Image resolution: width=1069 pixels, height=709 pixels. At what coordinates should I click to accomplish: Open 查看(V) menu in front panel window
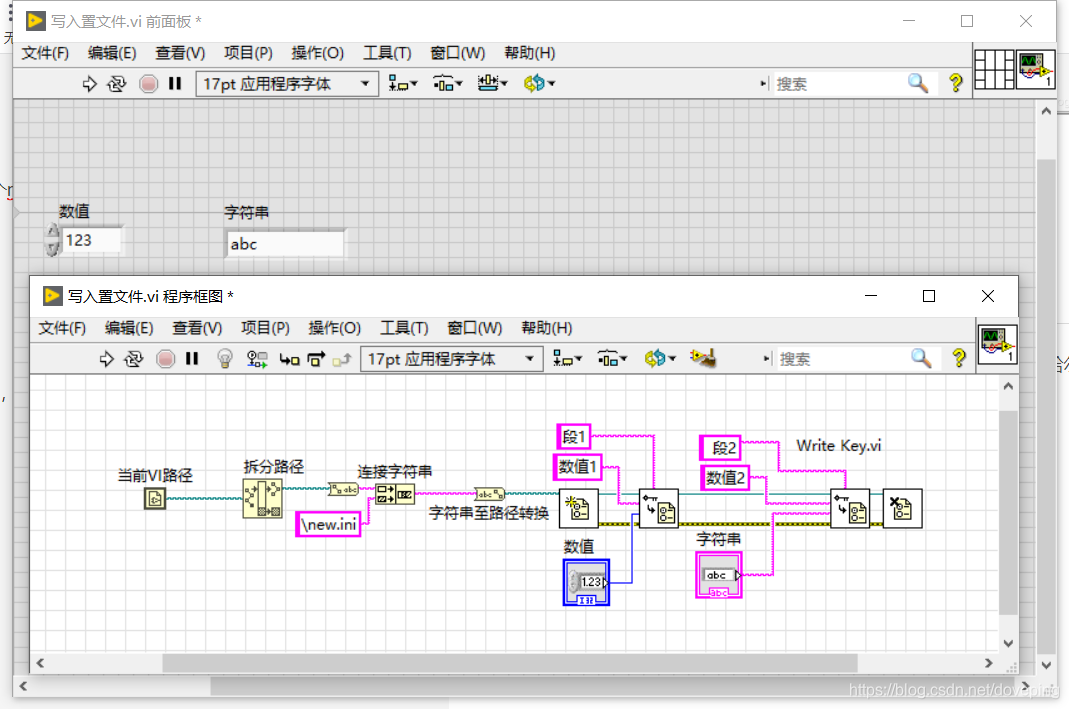click(180, 53)
